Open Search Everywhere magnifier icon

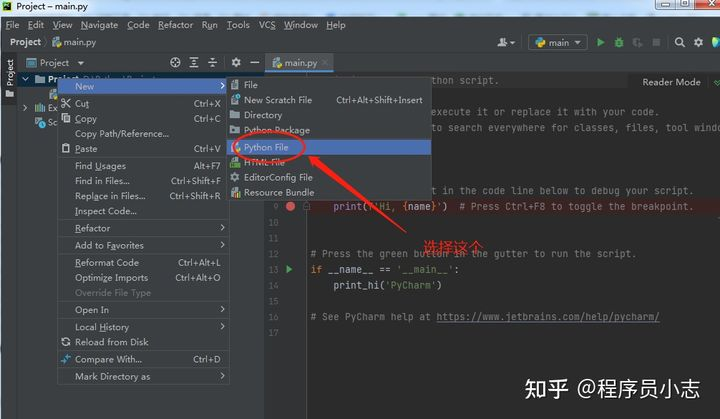(680, 42)
